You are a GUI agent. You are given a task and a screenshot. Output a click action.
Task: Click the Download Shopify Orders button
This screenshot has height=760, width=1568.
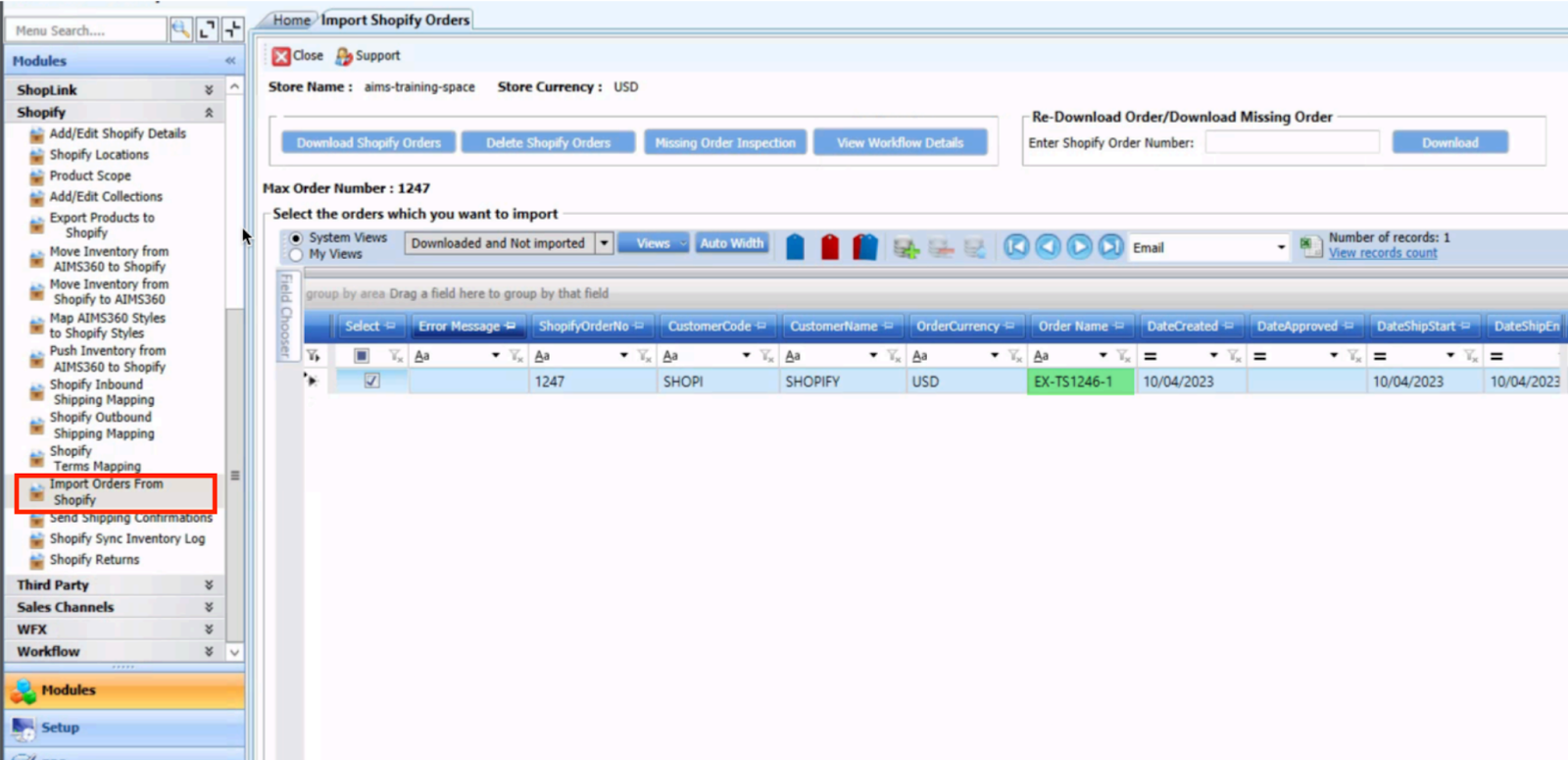point(368,143)
